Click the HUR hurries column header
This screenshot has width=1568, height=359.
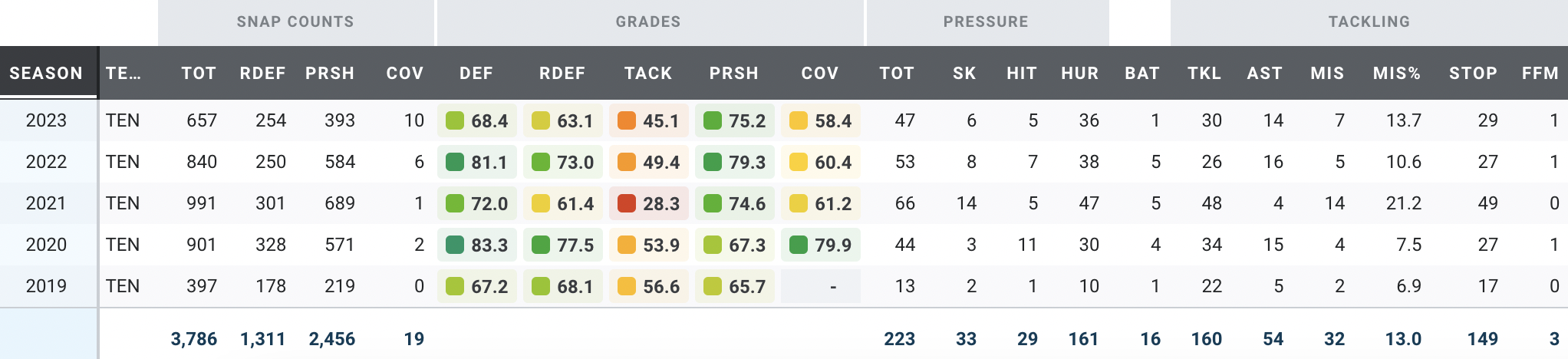click(1079, 74)
